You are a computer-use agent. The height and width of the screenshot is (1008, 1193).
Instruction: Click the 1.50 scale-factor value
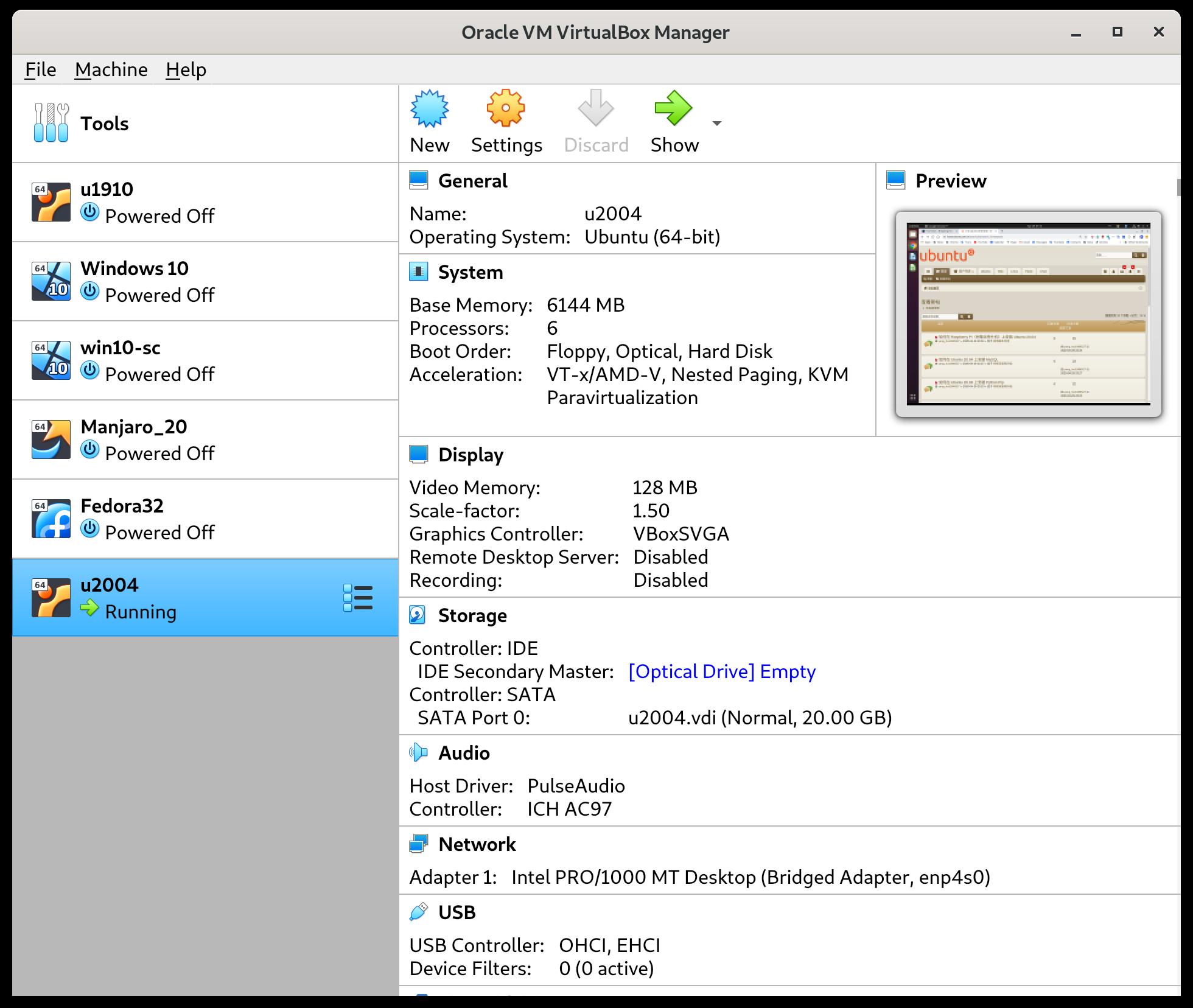coord(651,511)
